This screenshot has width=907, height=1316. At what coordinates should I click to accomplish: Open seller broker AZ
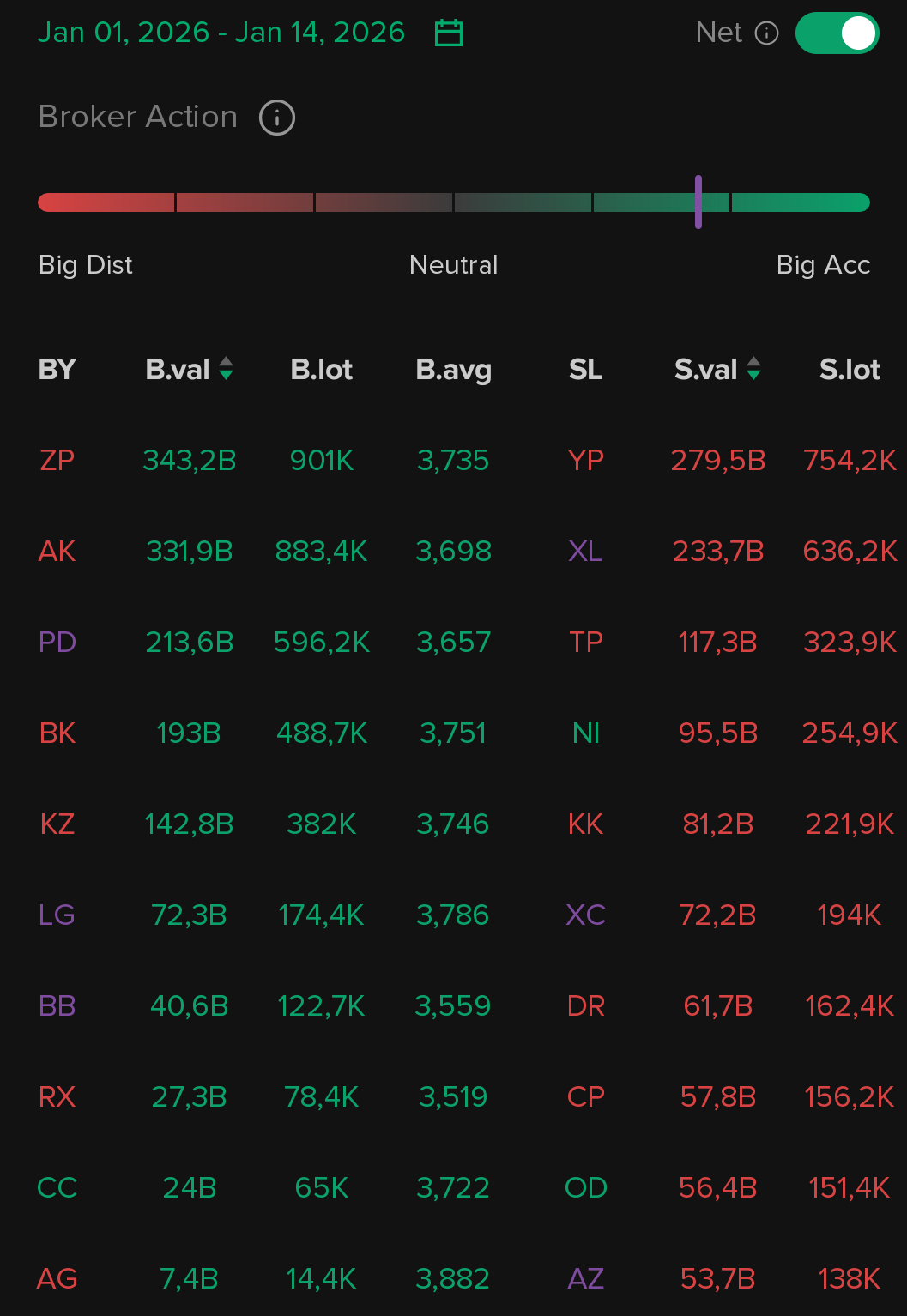(x=586, y=1279)
